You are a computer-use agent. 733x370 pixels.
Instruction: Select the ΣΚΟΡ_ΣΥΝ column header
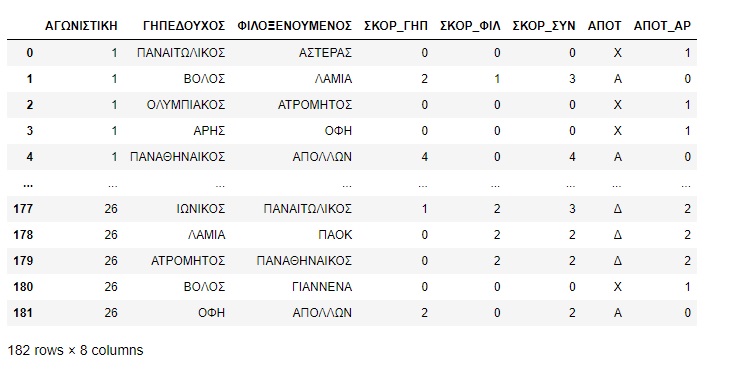click(x=544, y=26)
